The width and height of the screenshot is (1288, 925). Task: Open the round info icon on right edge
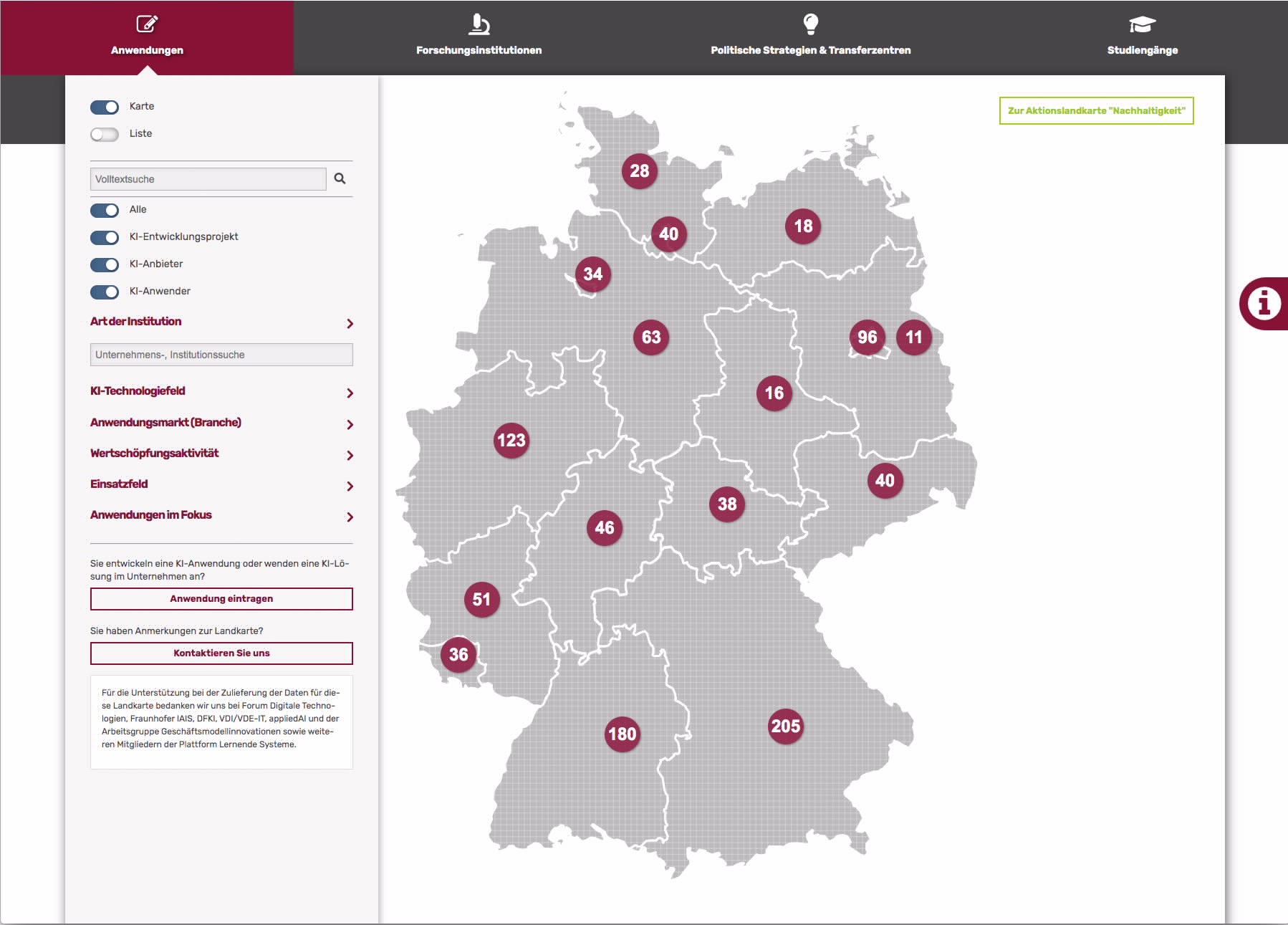(x=1264, y=303)
